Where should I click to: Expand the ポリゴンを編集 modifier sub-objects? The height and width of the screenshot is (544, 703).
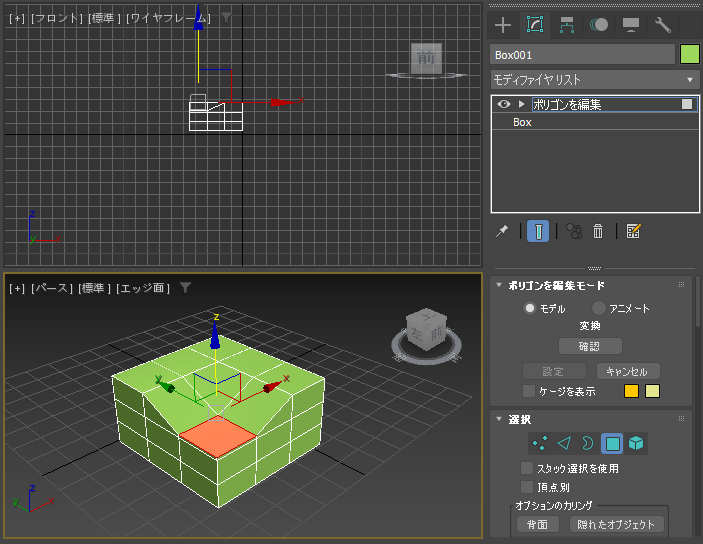point(521,104)
